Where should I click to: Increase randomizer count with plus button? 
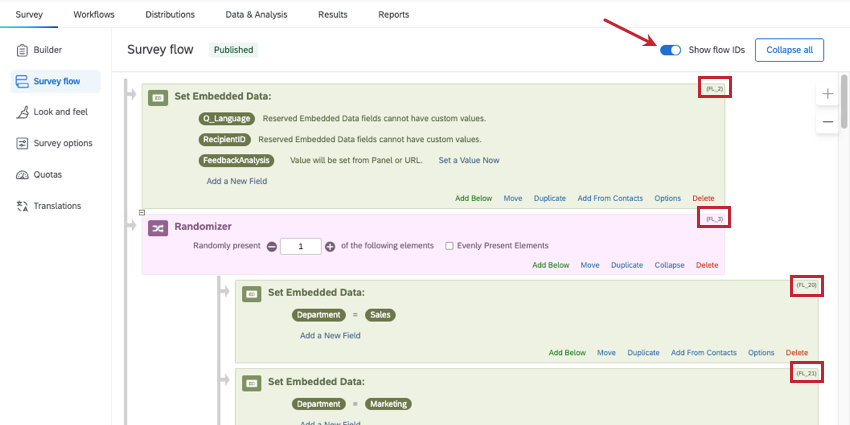330,247
